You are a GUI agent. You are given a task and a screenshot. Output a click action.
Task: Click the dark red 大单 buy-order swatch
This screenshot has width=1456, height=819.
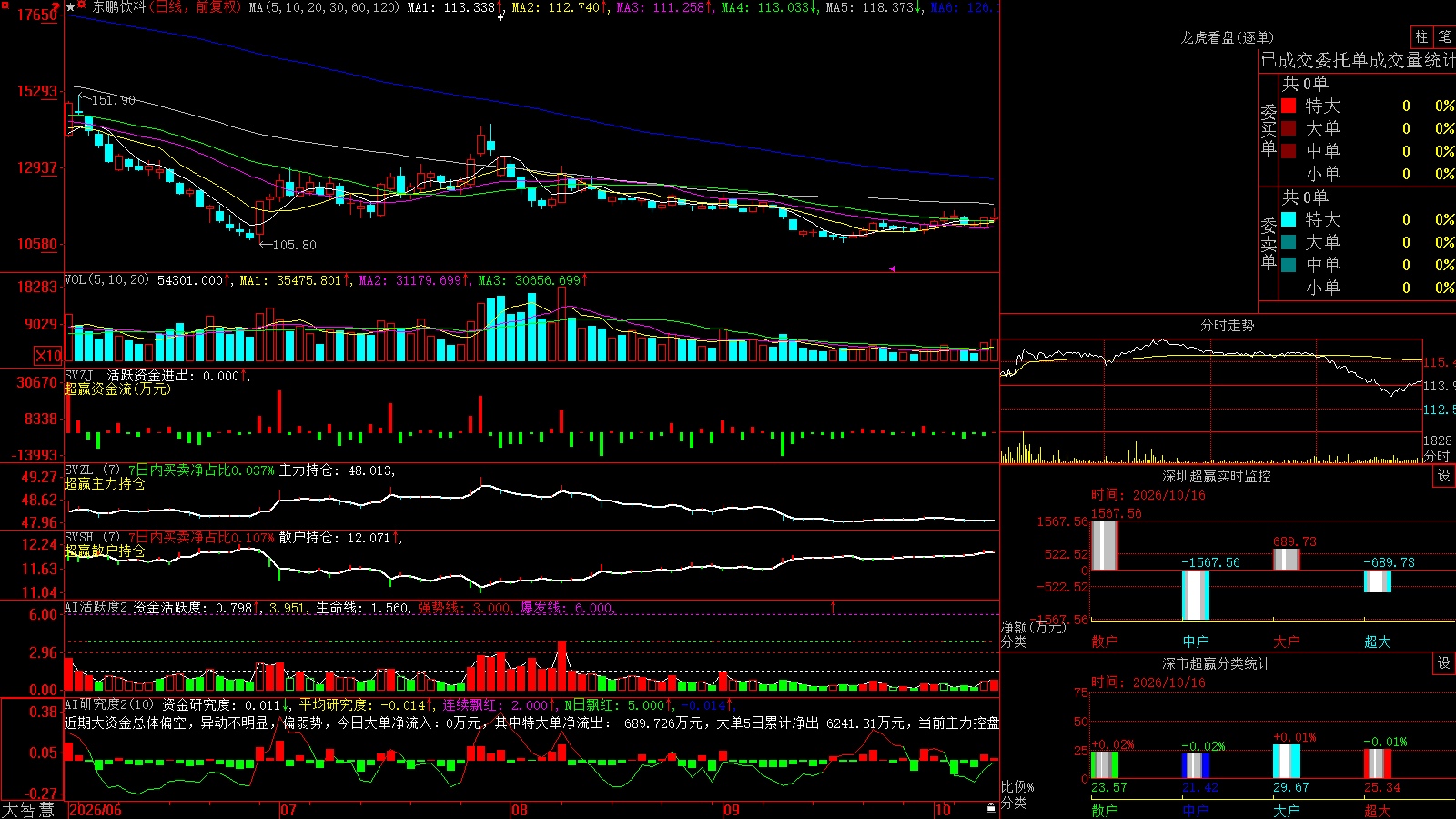click(x=1289, y=128)
